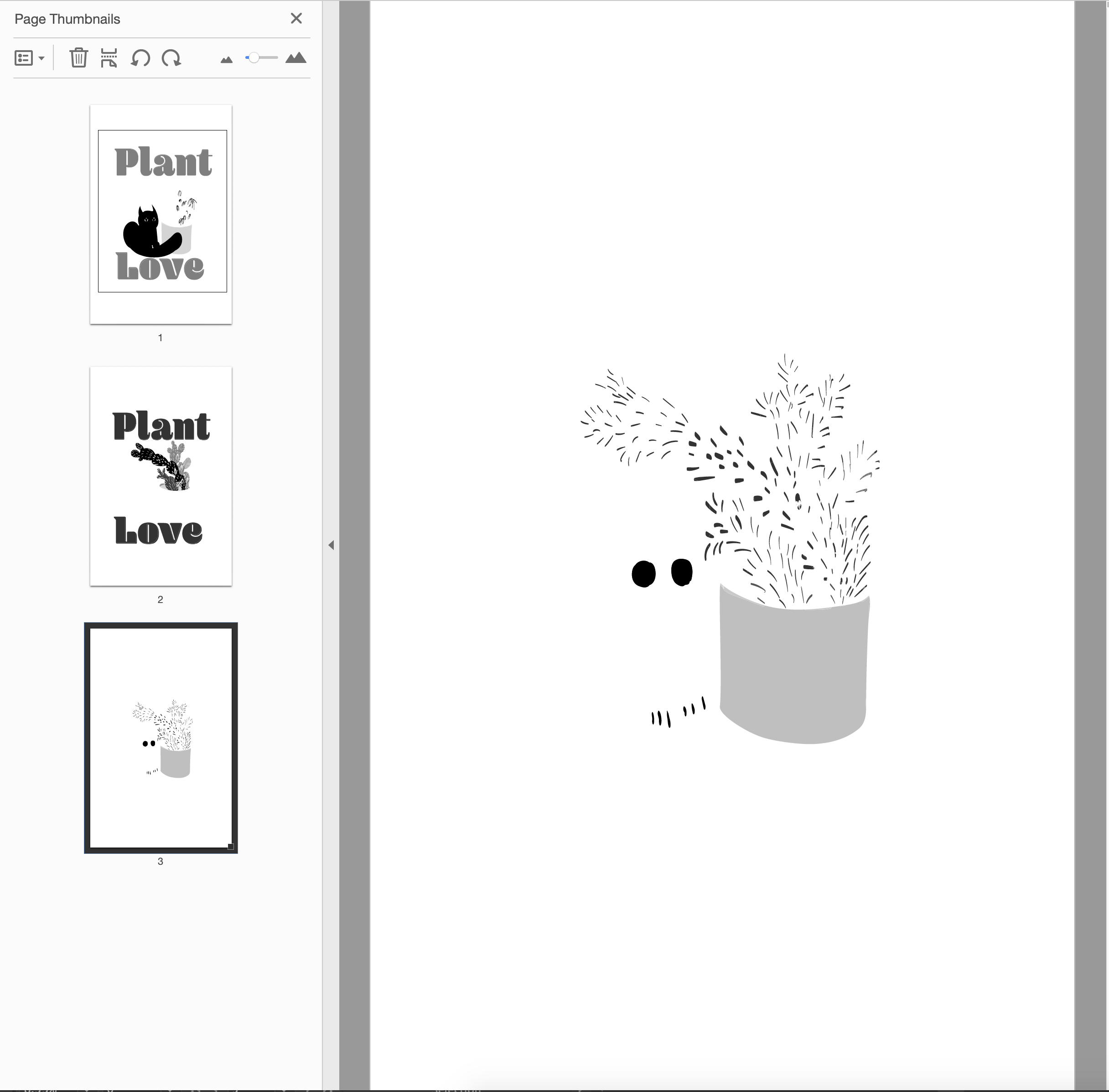Image resolution: width=1109 pixels, height=1092 pixels.
Task: Rotate page counterclockwise
Action: pyautogui.click(x=140, y=58)
